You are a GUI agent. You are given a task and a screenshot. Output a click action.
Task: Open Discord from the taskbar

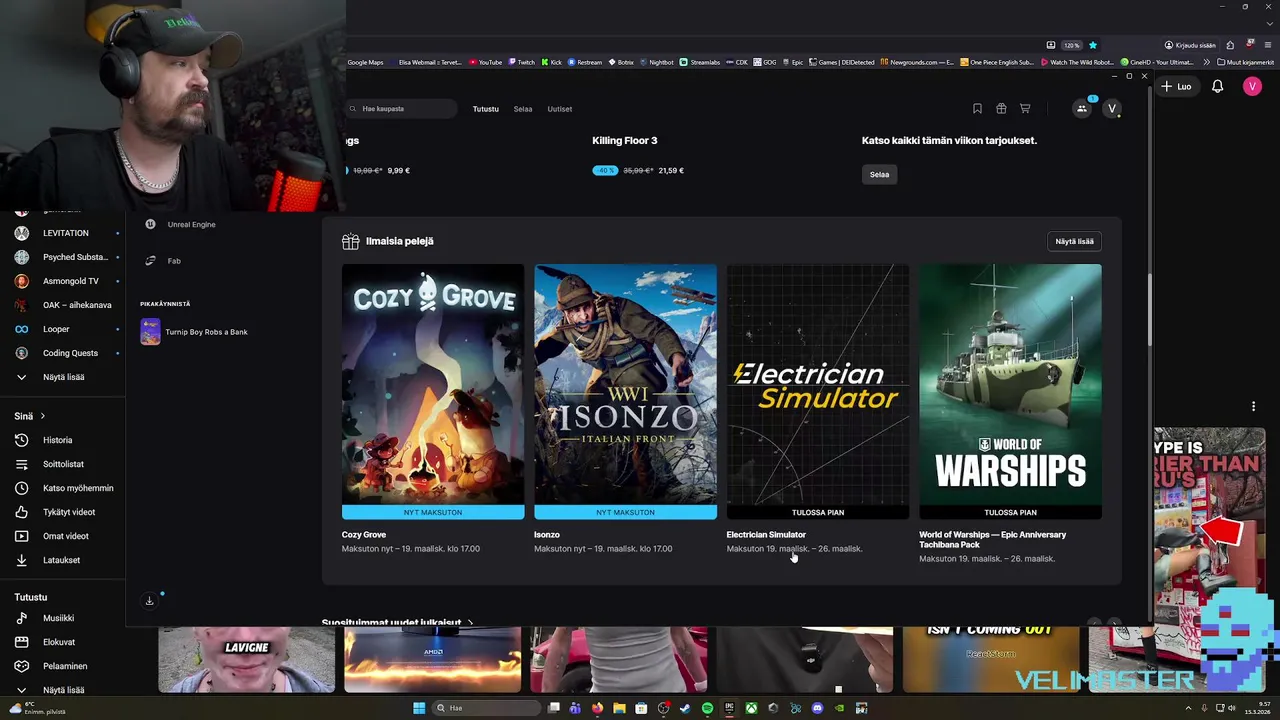[817, 708]
